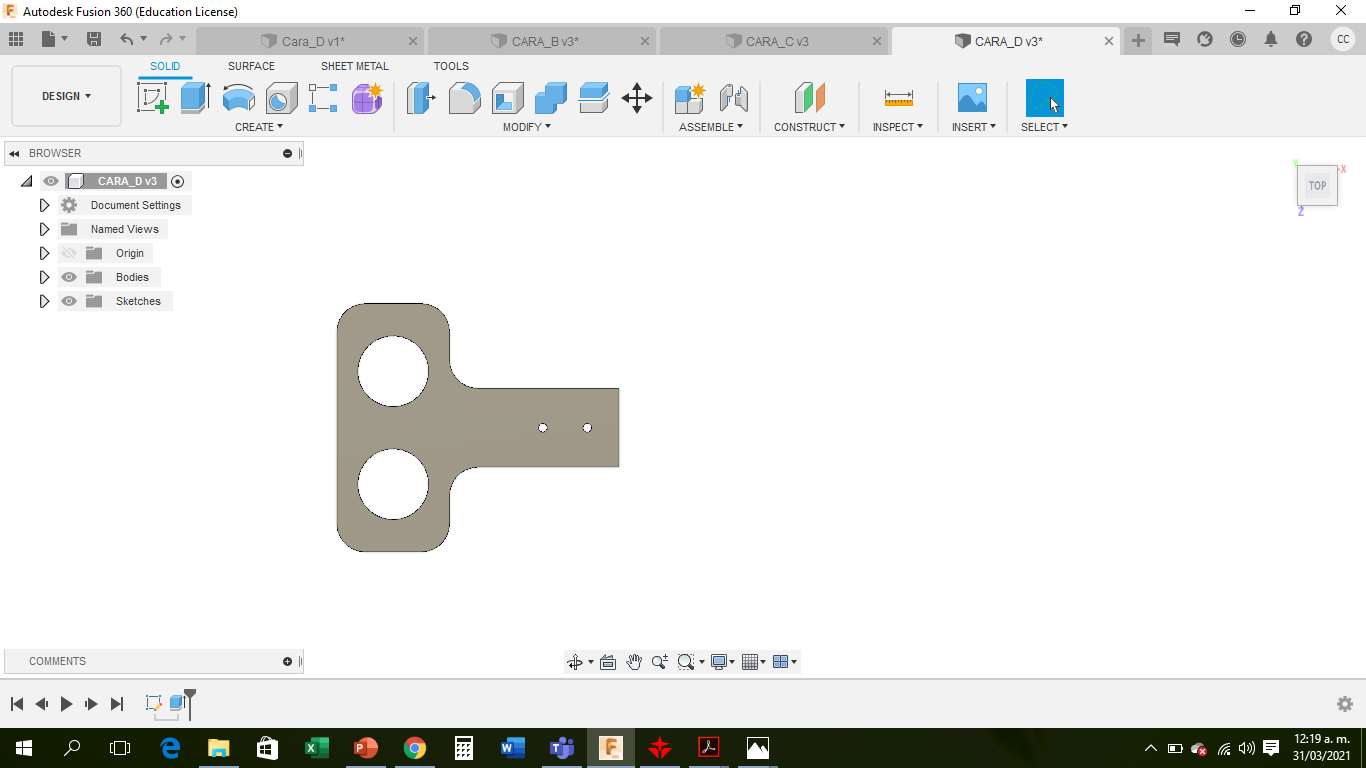
Task: Expand Bodies node
Action: (x=44, y=277)
